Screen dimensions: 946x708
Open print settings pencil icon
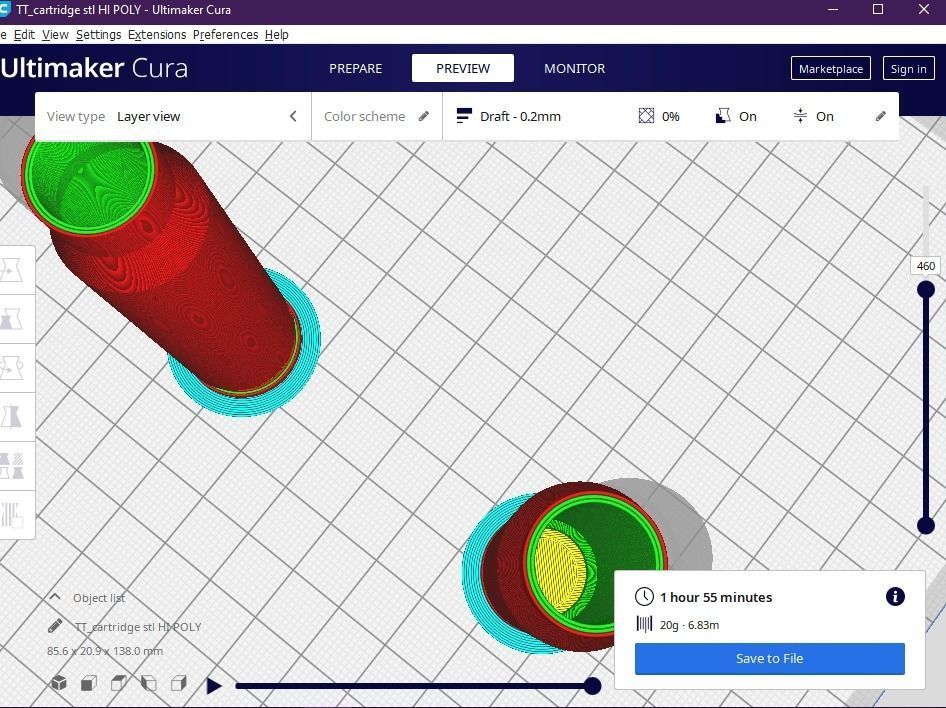tap(881, 116)
